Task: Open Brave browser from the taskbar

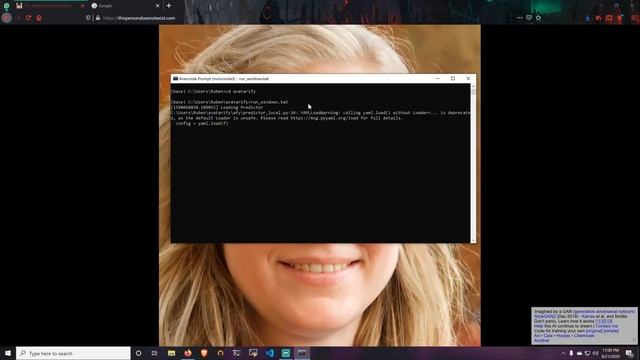Action: click(204, 353)
